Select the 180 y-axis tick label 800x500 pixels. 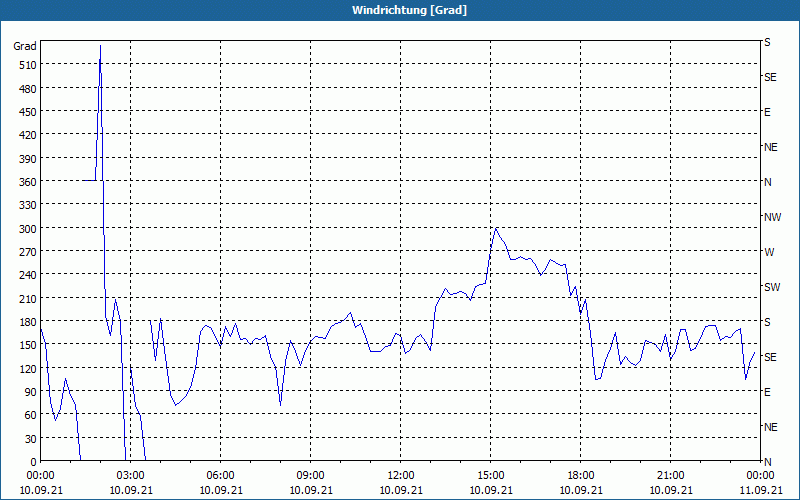click(28, 322)
